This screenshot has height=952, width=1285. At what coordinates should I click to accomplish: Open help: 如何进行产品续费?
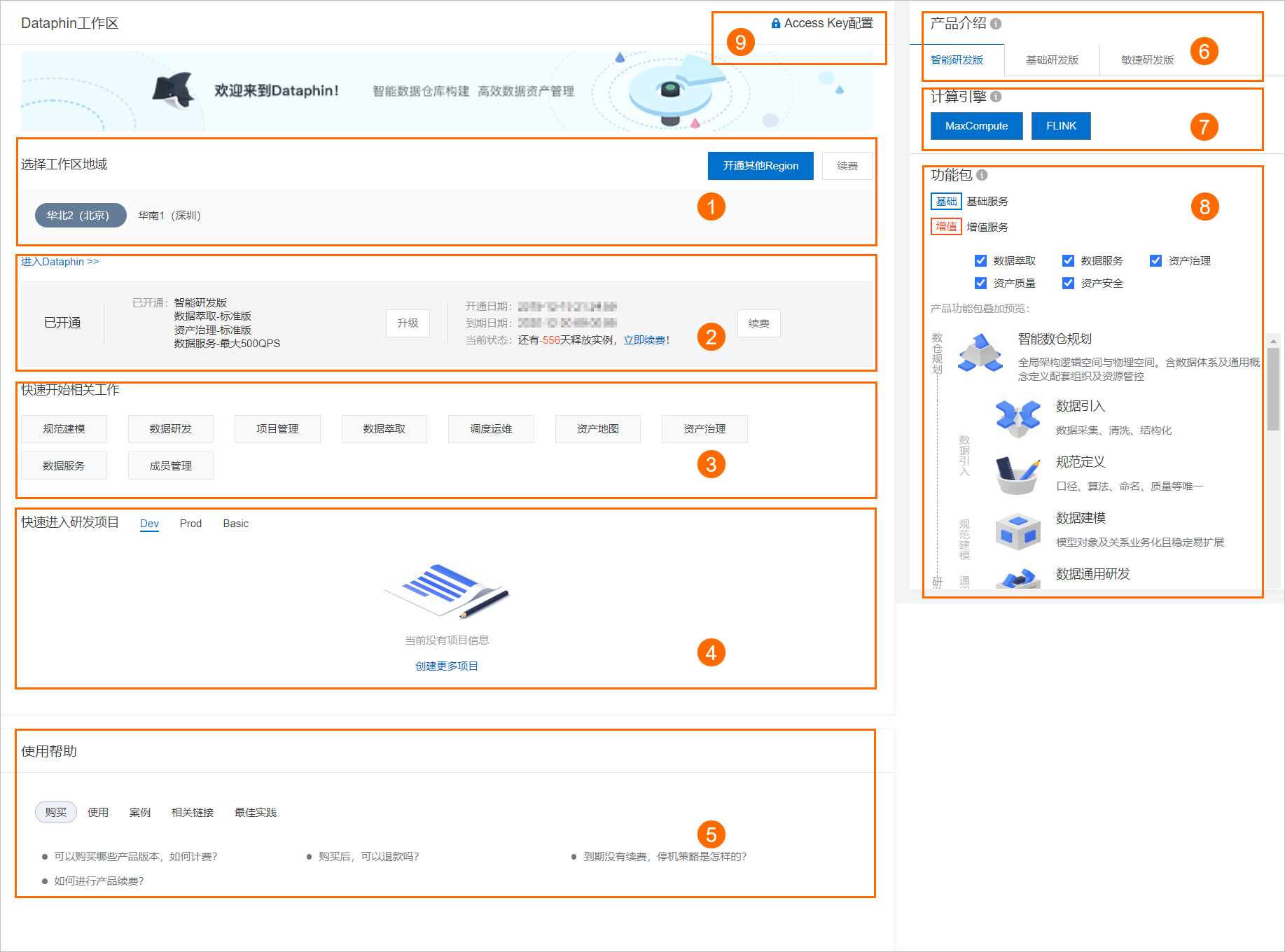[99, 881]
